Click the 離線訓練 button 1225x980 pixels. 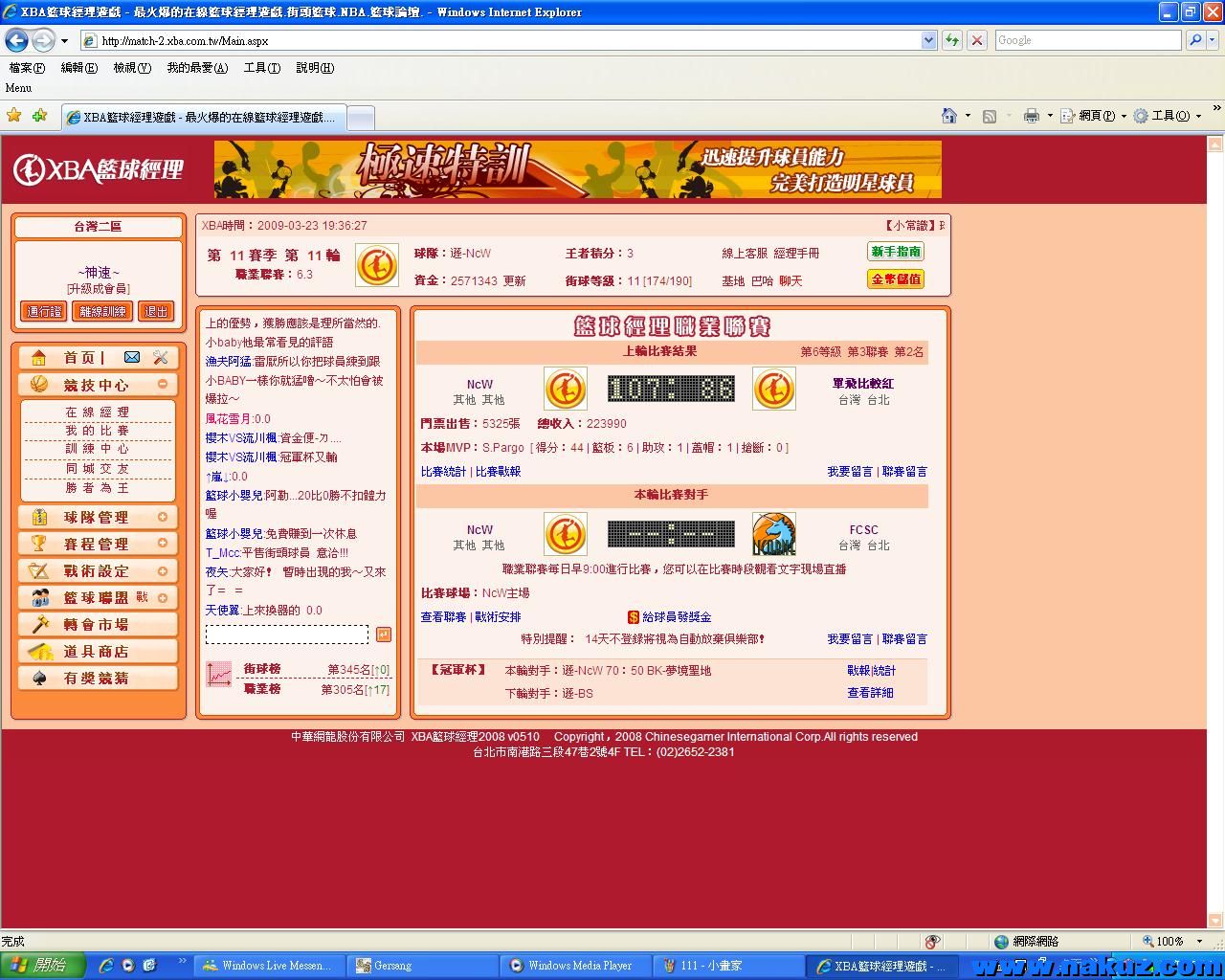tap(102, 311)
